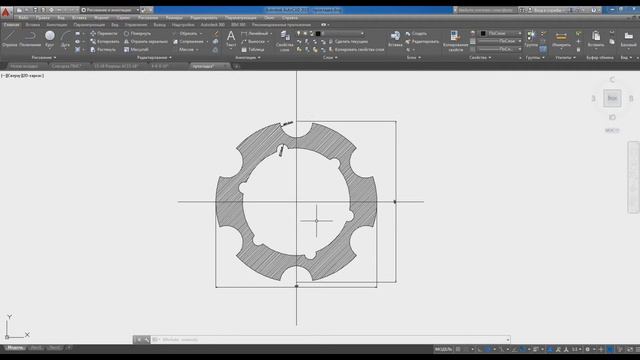Toggle grid display in status bar
The image size is (640, 360).
coord(458,349)
